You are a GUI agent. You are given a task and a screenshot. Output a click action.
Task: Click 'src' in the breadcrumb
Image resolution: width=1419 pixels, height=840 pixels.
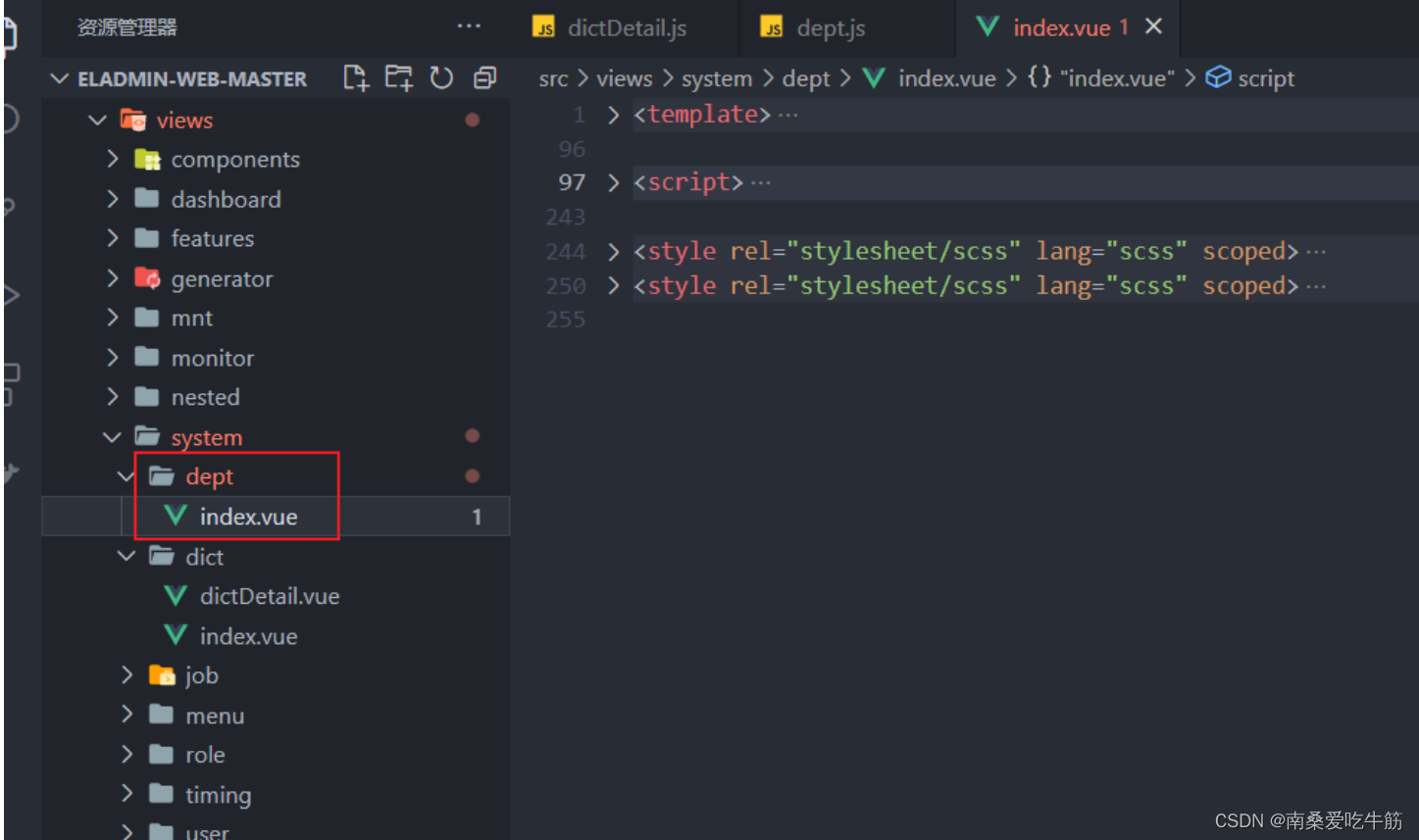(553, 78)
